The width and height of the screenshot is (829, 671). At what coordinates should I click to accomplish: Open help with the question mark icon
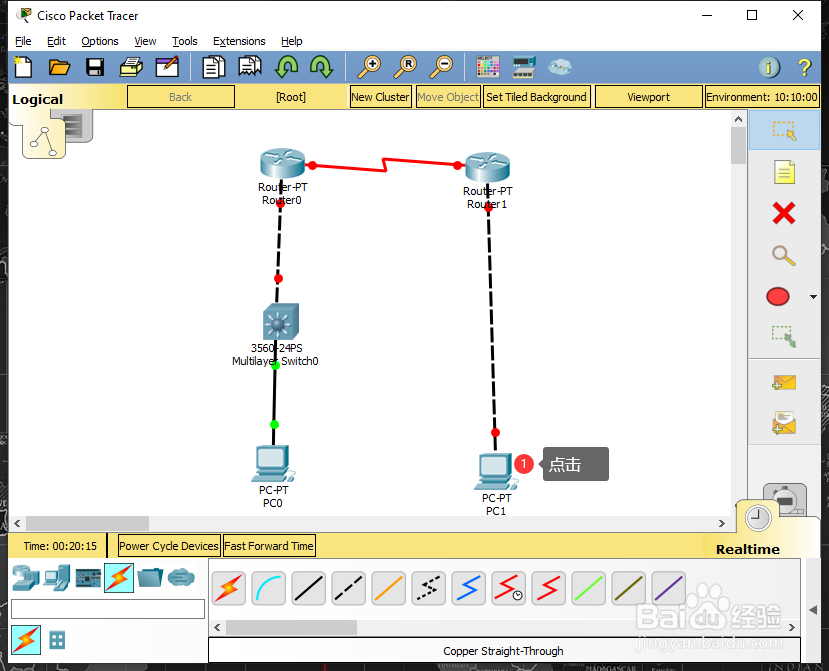(805, 67)
